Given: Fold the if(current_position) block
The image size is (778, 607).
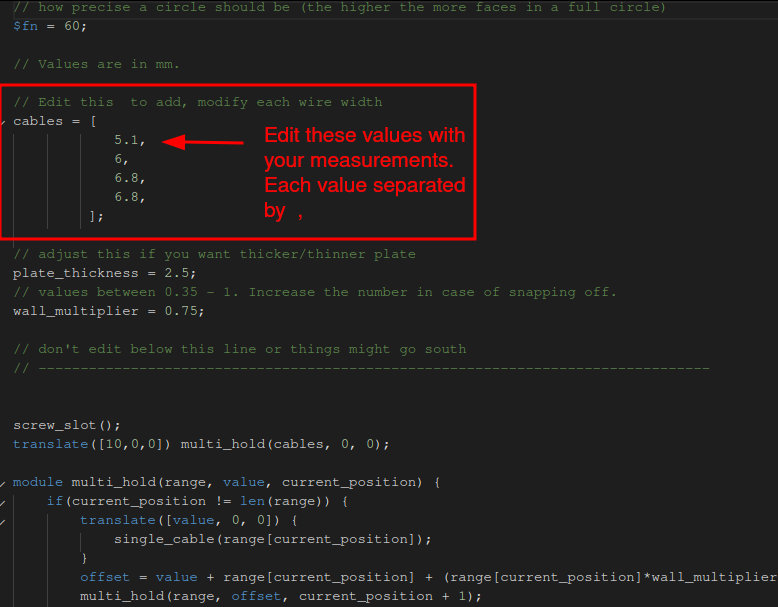Looking at the screenshot, I should 3,501.
